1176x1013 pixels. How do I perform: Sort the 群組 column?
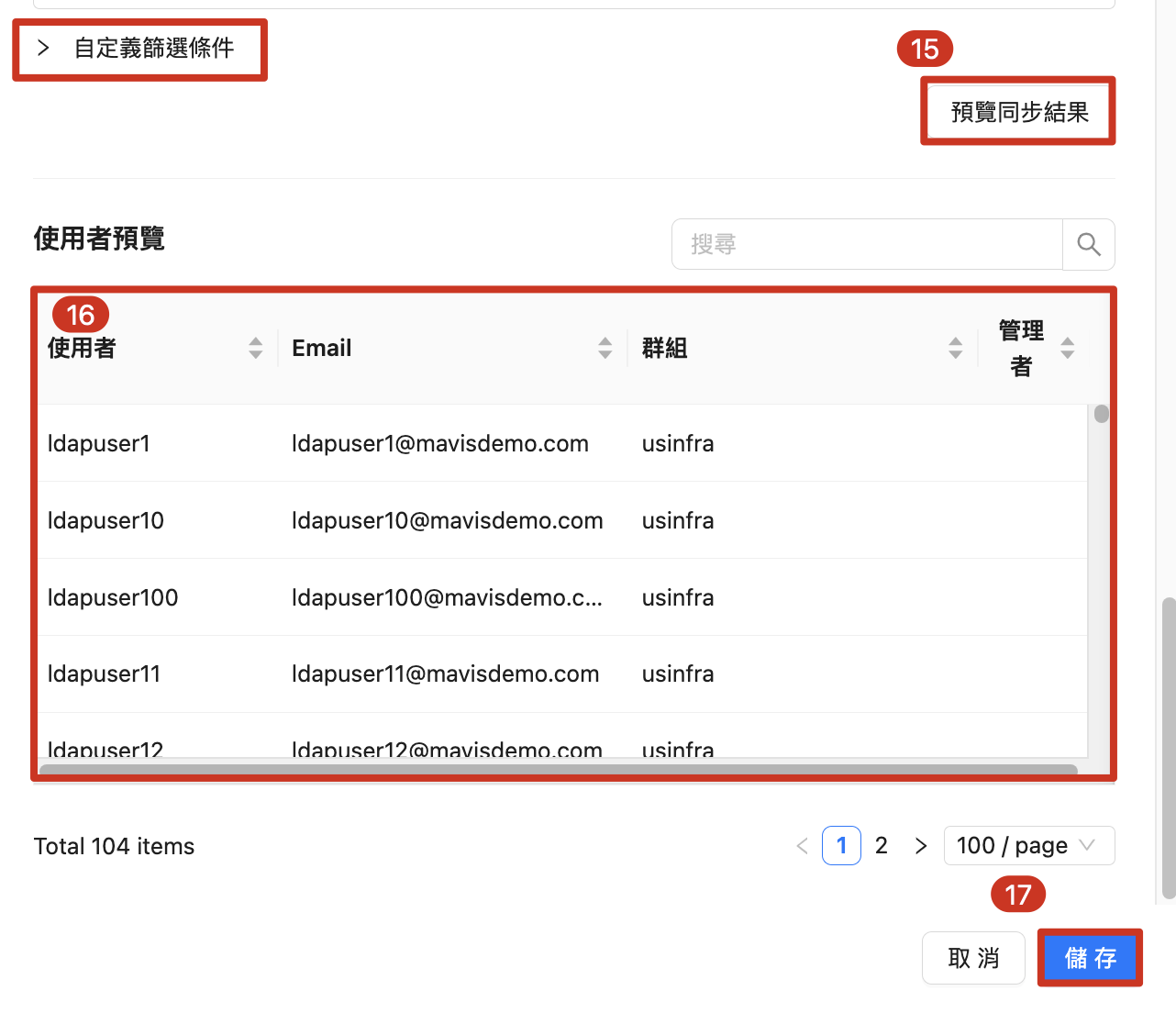coord(956,348)
